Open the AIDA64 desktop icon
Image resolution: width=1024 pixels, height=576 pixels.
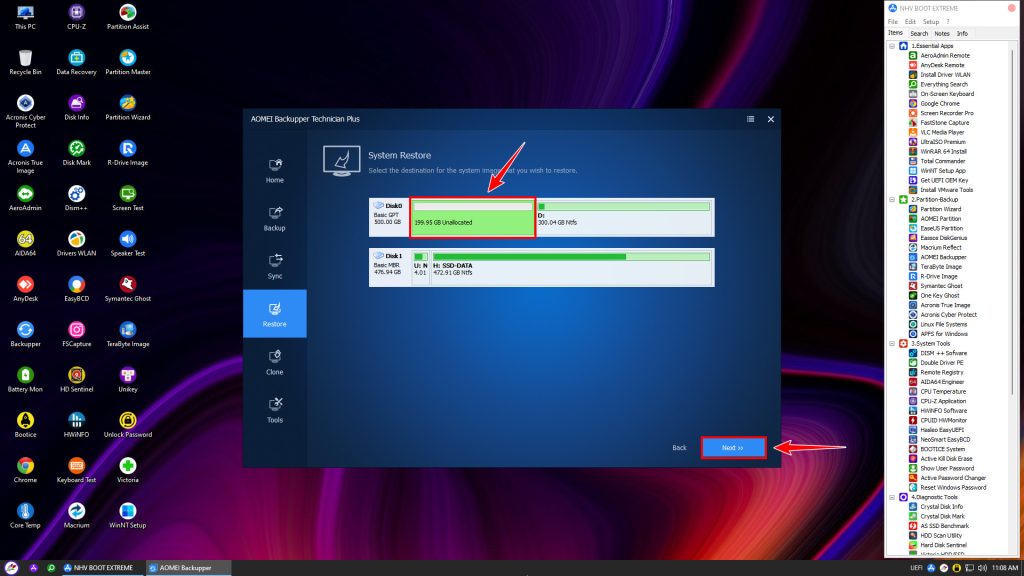point(25,244)
